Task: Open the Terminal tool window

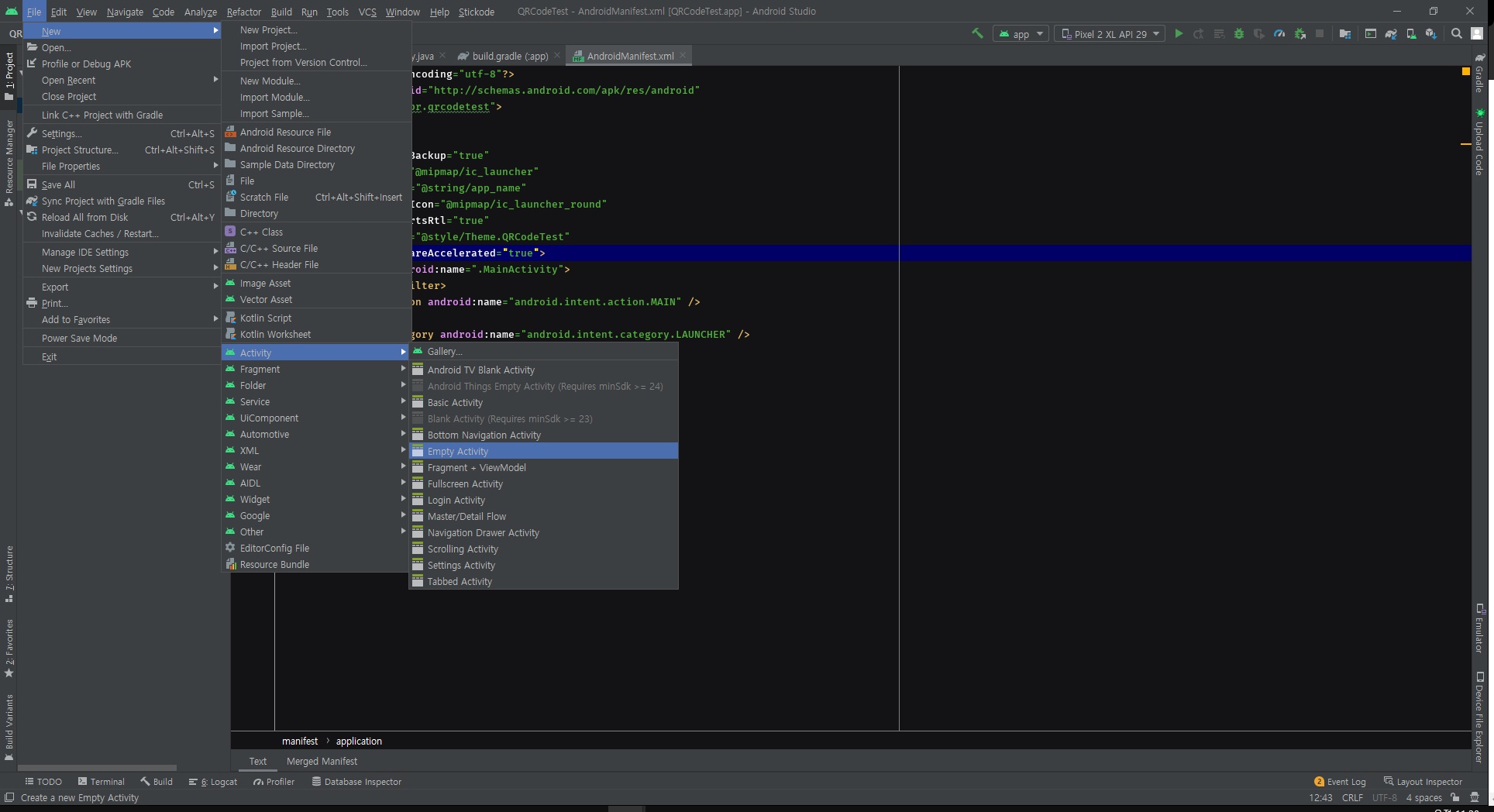Action: pyautogui.click(x=101, y=782)
